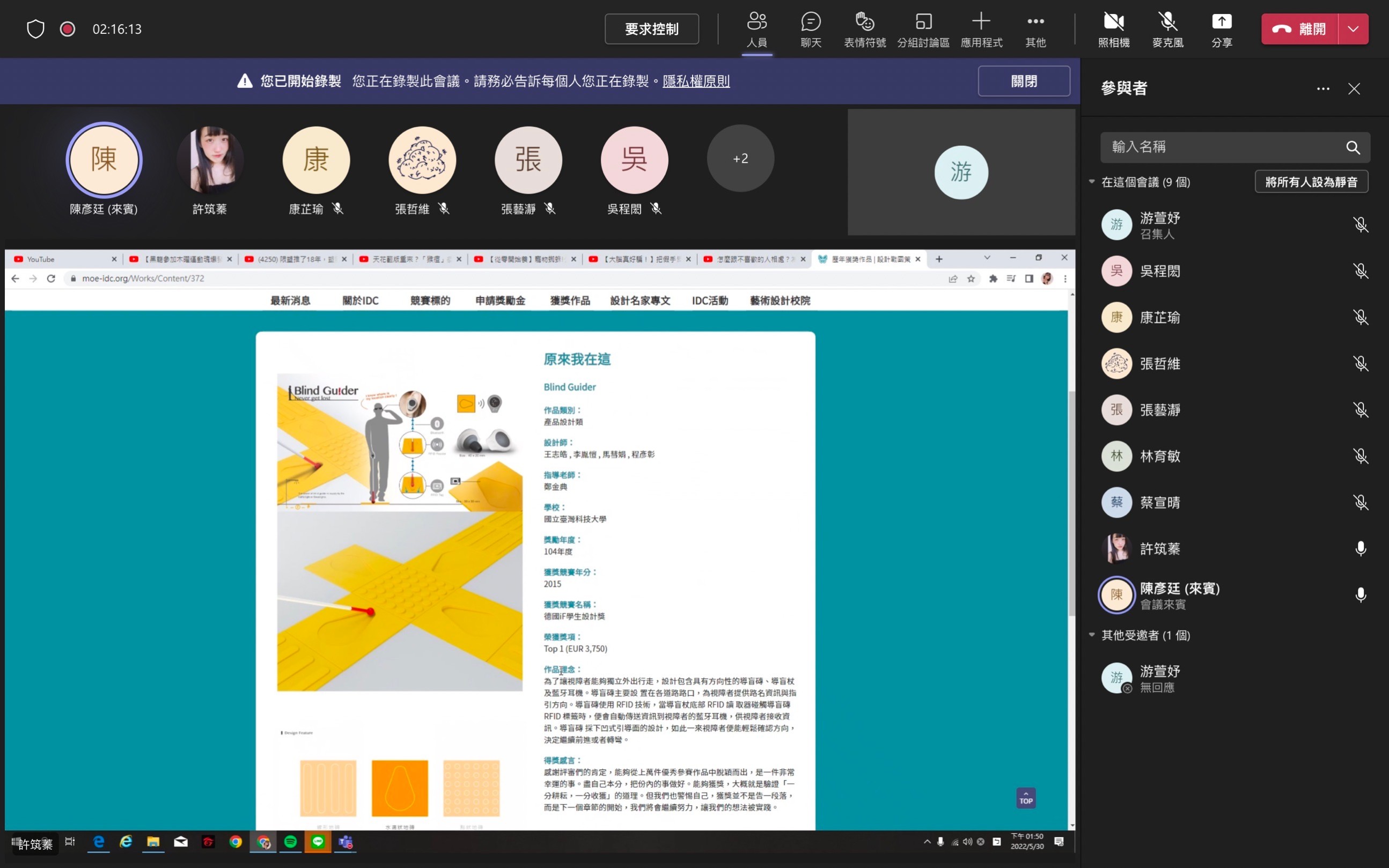Open 其他 more actions icon
1389x868 pixels.
1035,29
